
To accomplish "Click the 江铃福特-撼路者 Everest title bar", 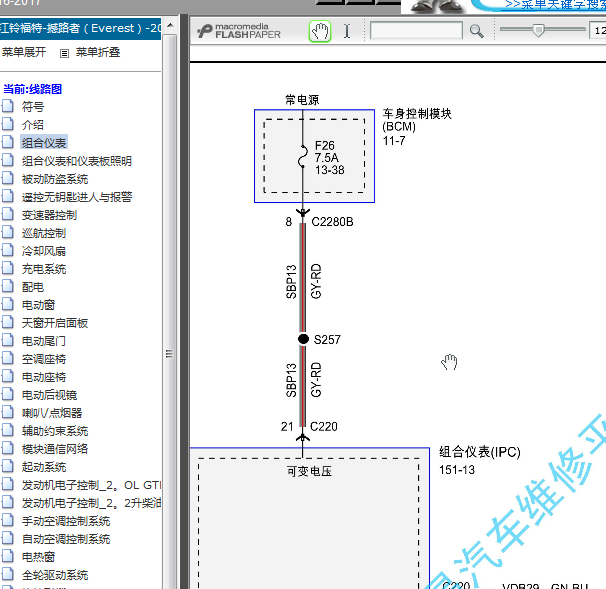I will click(80, 28).
